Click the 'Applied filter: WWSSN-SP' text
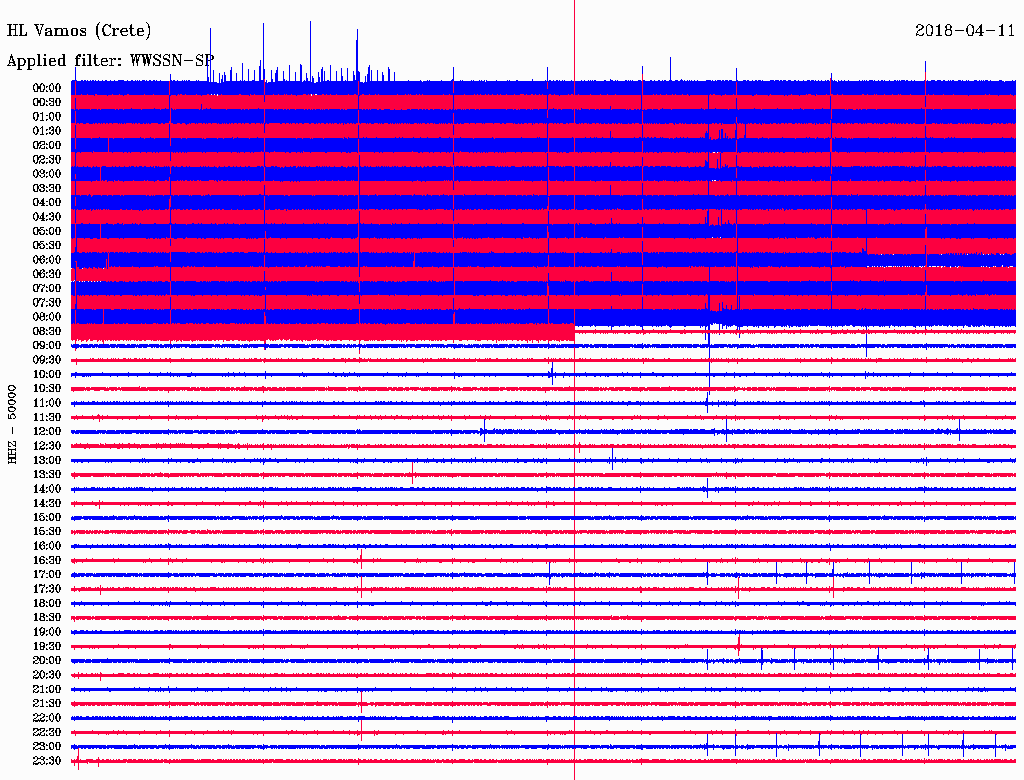The image size is (1024, 780). [110, 61]
